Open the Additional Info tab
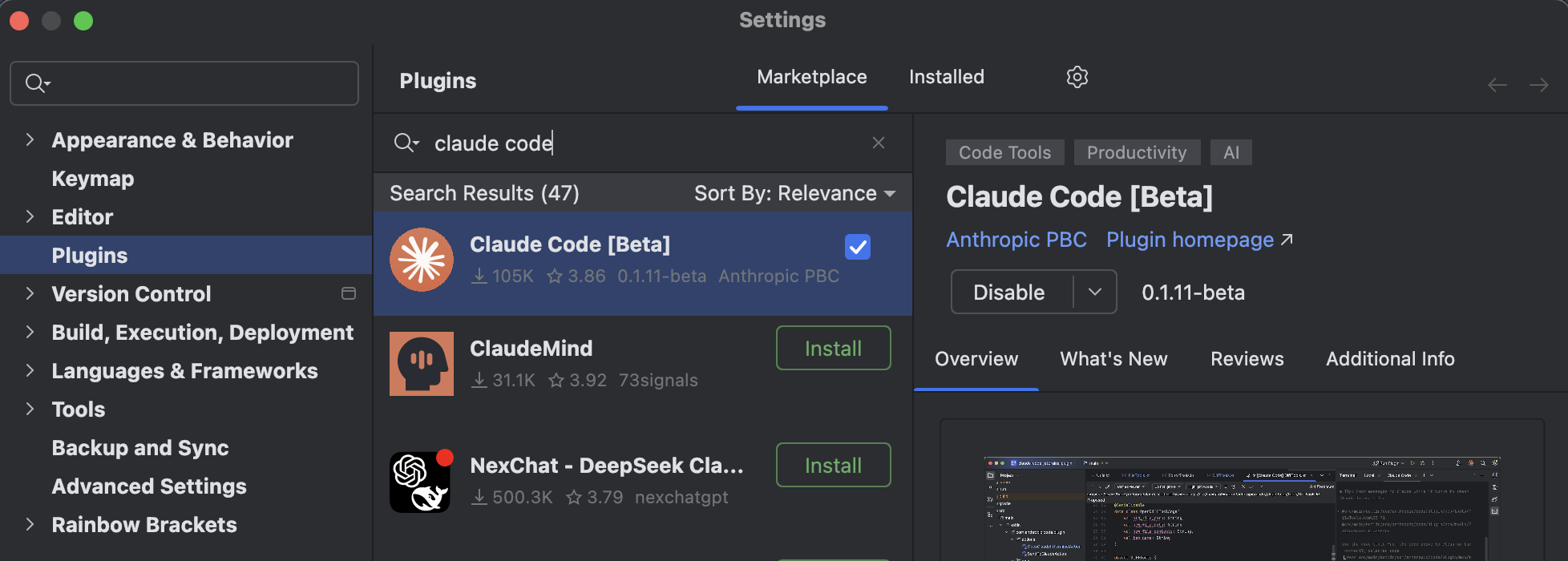The image size is (1568, 561). coord(1390,359)
